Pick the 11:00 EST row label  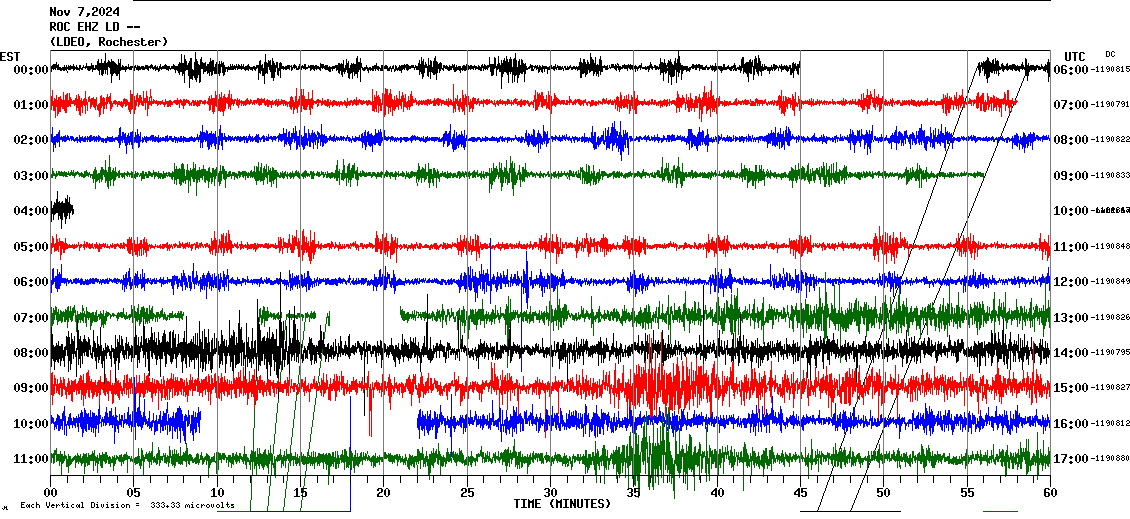click(x=31, y=459)
